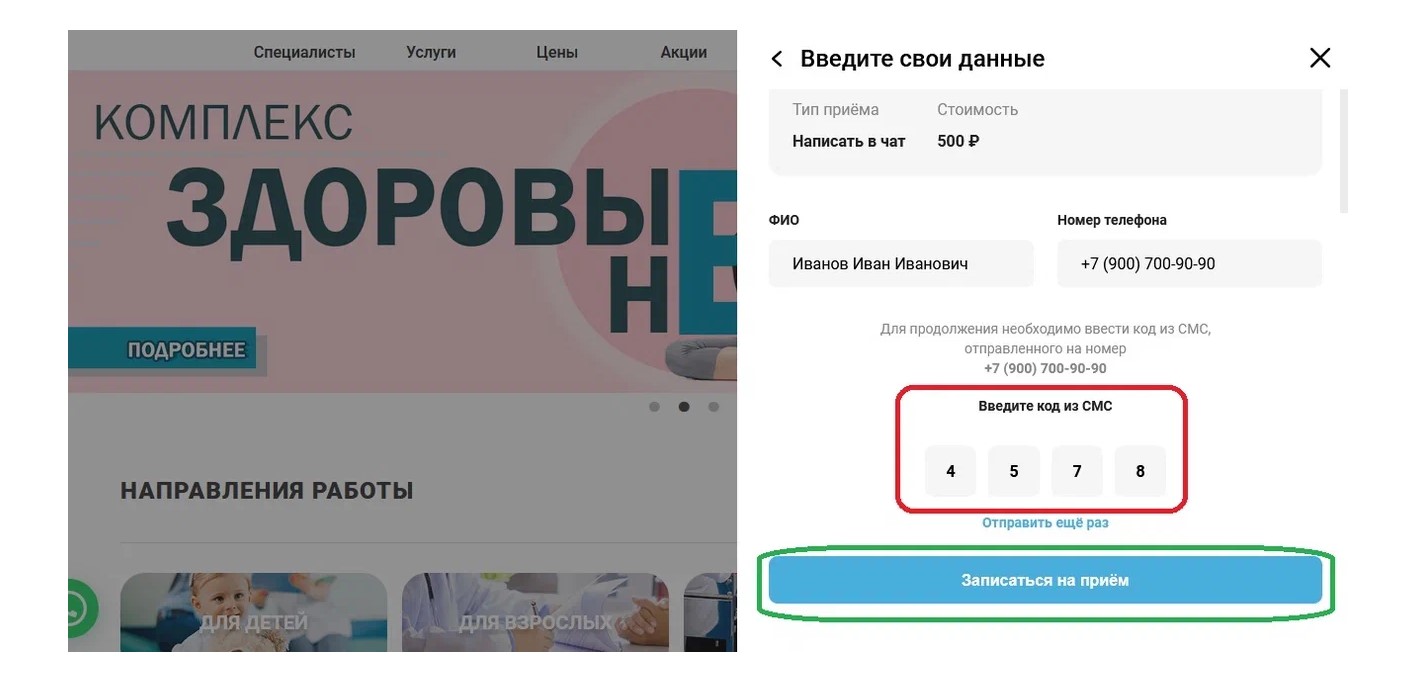Open the Специалисты menu item
The height and width of the screenshot is (682, 1416).
(304, 52)
